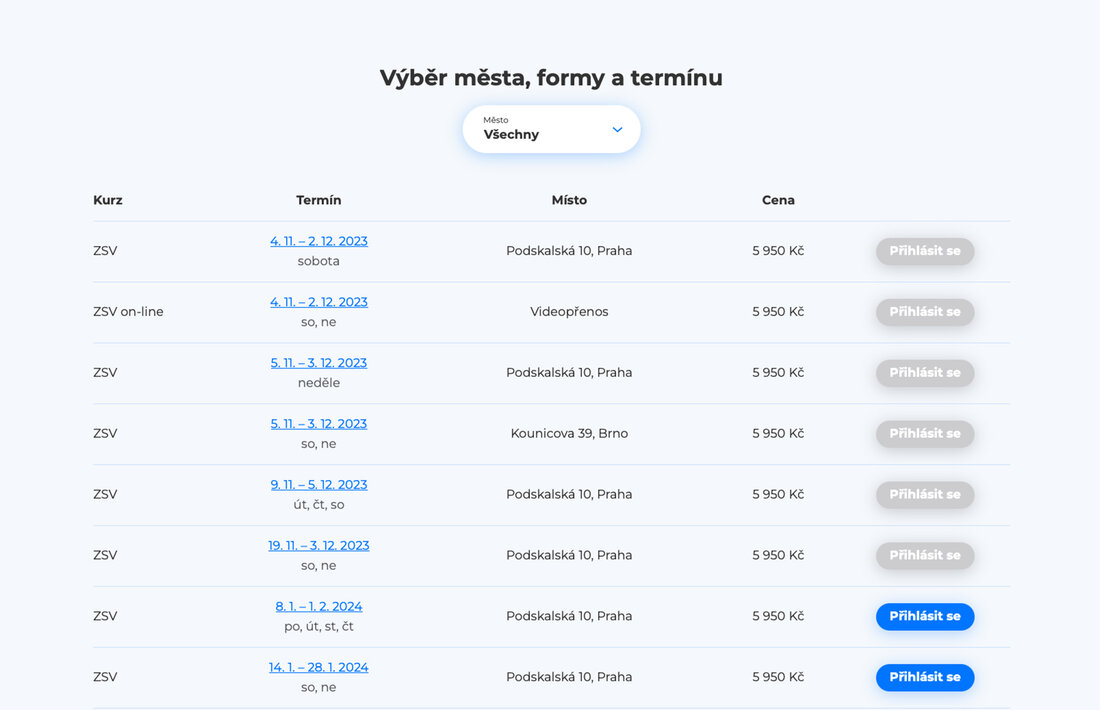The height and width of the screenshot is (710, 1100).
Task: Click the 5. 11. – 3. 12. 2023 neděle link
Action: coord(319,363)
